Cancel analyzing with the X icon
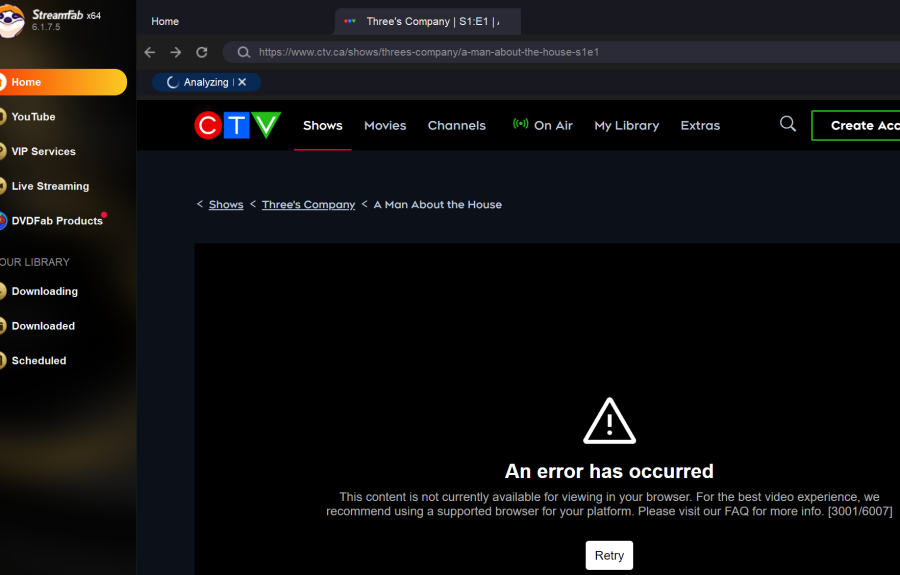This screenshot has width=900, height=575. 242,82
